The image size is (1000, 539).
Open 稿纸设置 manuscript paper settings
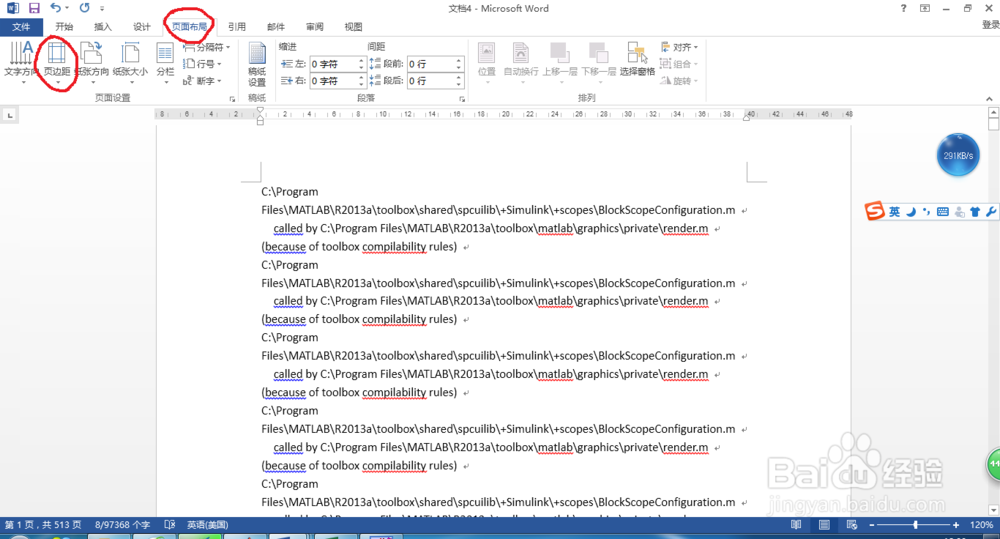pyautogui.click(x=257, y=64)
